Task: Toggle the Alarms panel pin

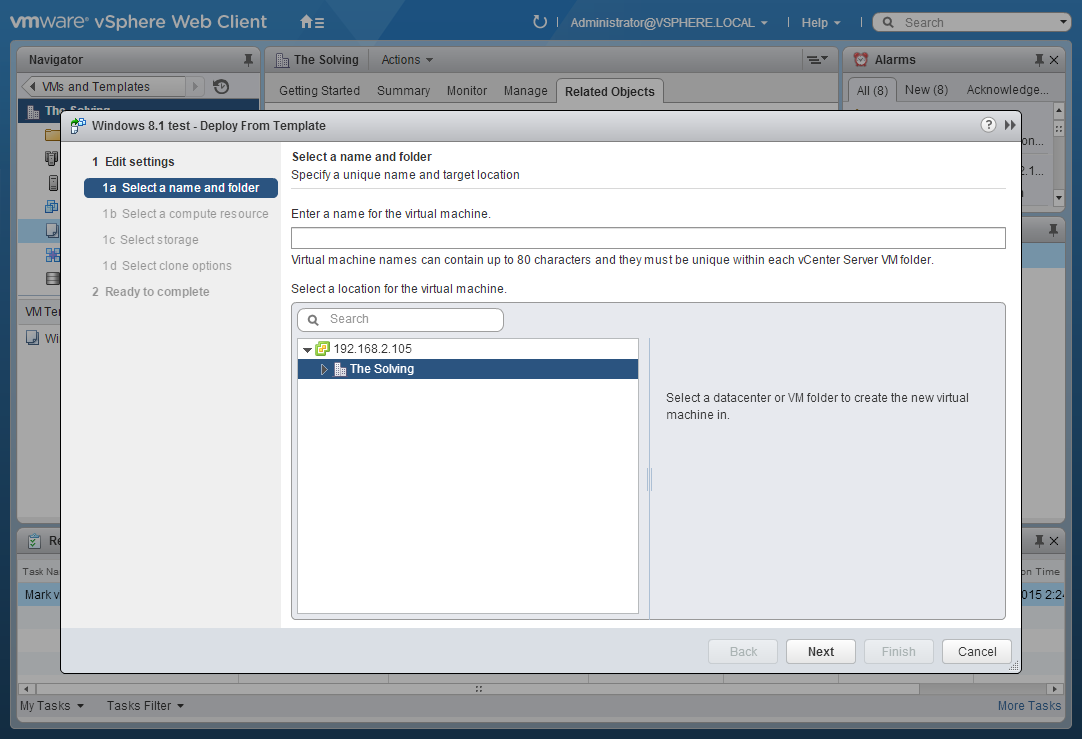Action: point(1039,60)
